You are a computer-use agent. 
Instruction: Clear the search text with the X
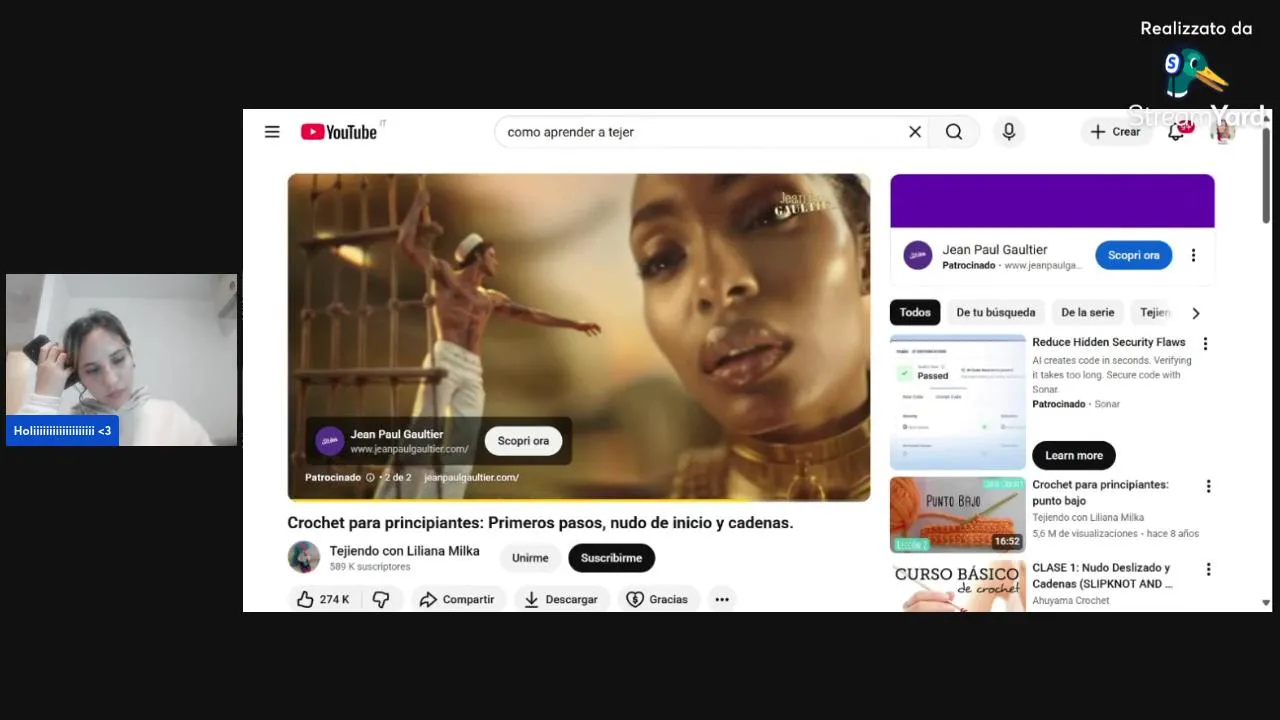[914, 132]
